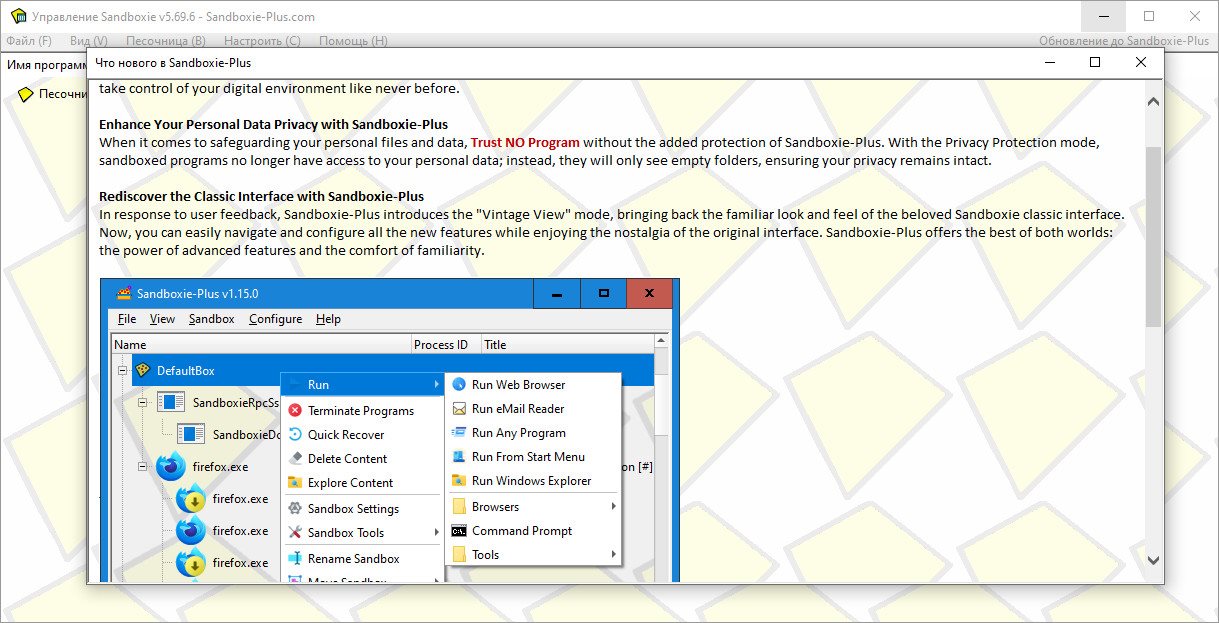The height and width of the screenshot is (623, 1219).
Task: Click the Sandbox Settings gear icon
Action: [x=295, y=508]
